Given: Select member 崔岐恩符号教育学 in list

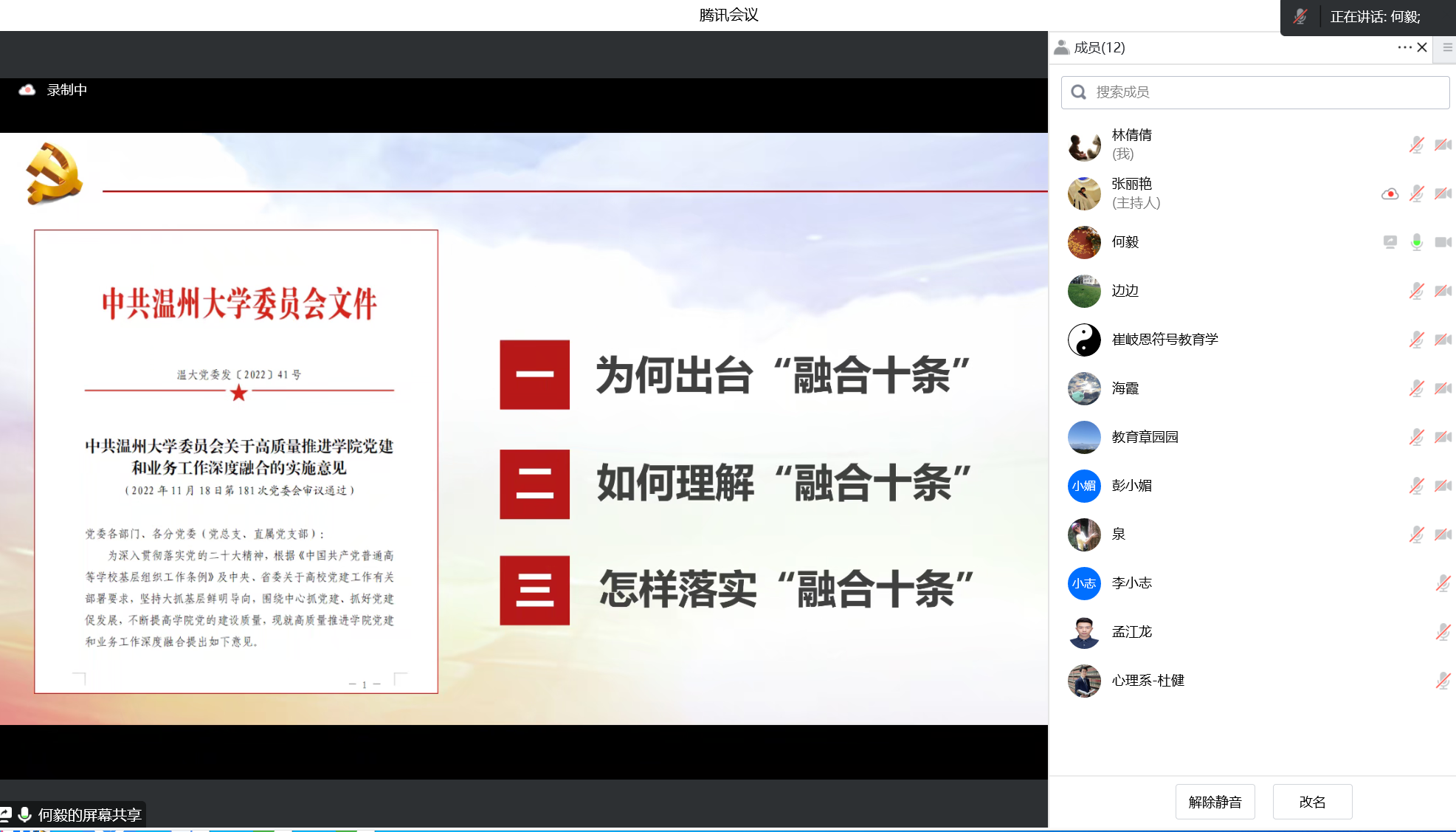Looking at the screenshot, I should [x=1165, y=340].
